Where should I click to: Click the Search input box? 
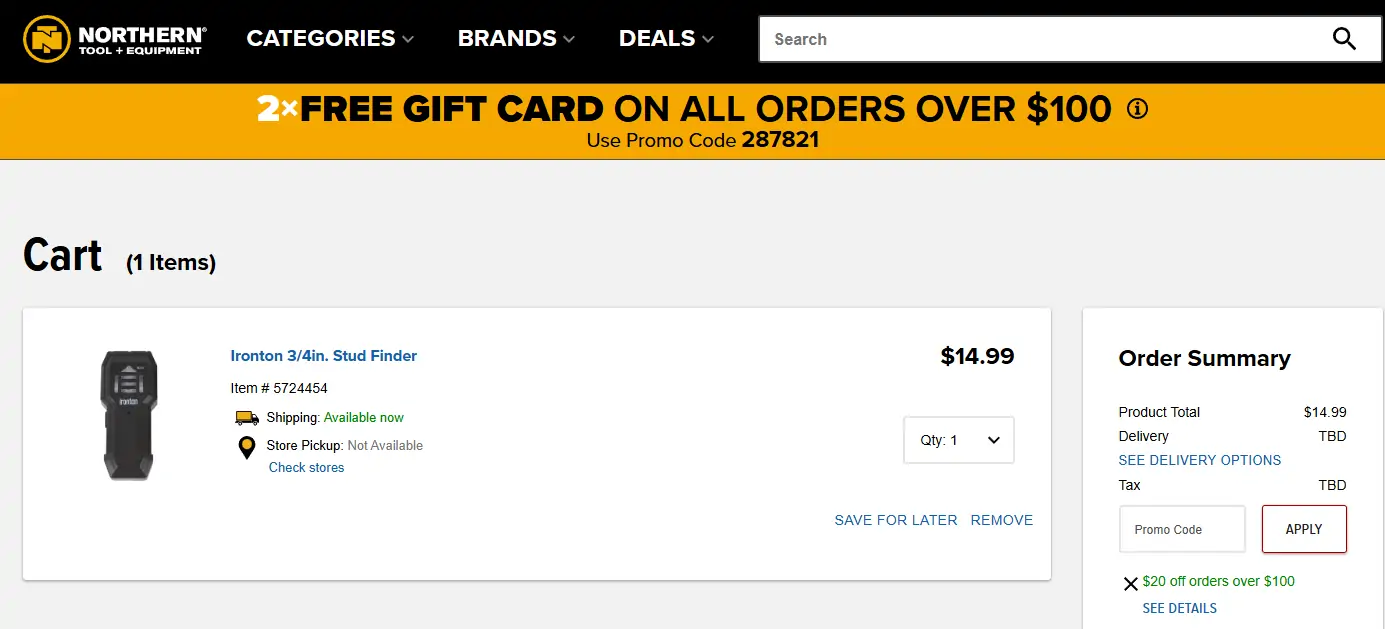(1040, 39)
